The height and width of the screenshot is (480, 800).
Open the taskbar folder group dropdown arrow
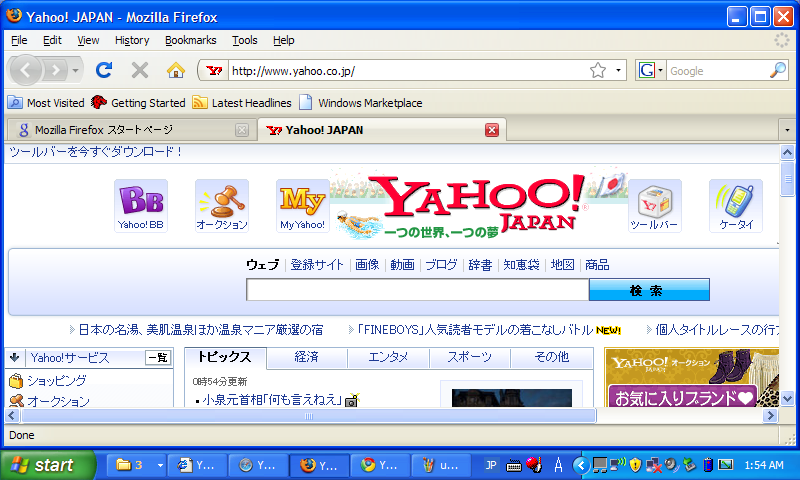(x=160, y=465)
